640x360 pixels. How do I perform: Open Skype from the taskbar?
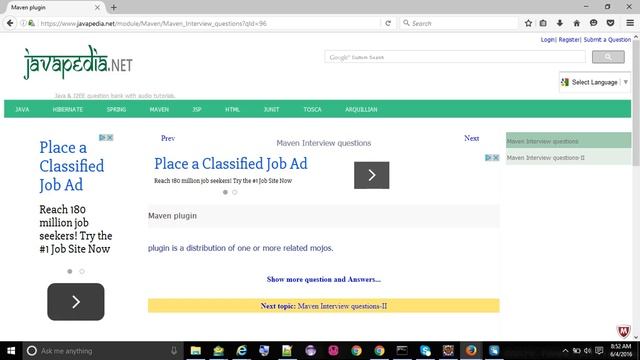[x=425, y=351]
